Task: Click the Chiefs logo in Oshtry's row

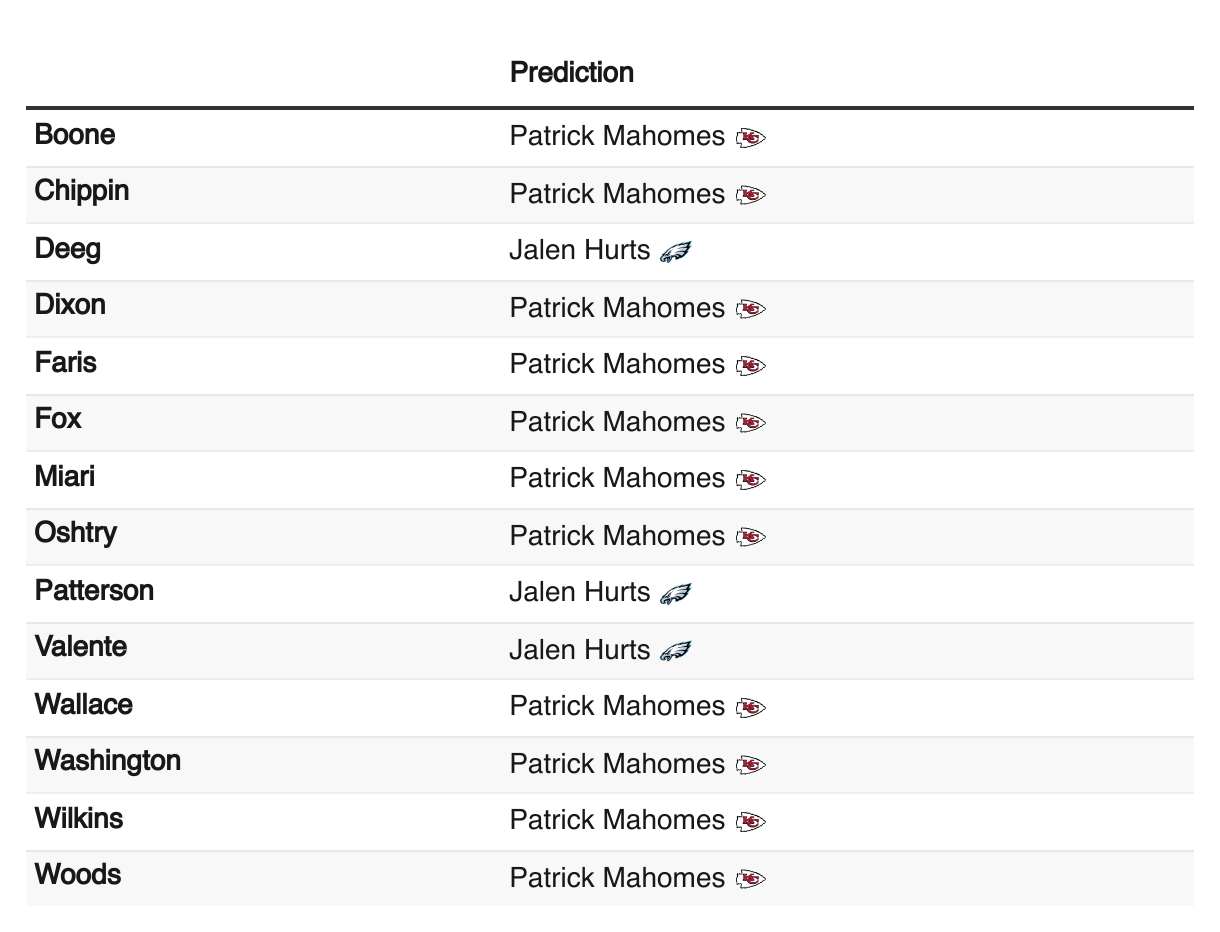Action: pyautogui.click(x=751, y=537)
